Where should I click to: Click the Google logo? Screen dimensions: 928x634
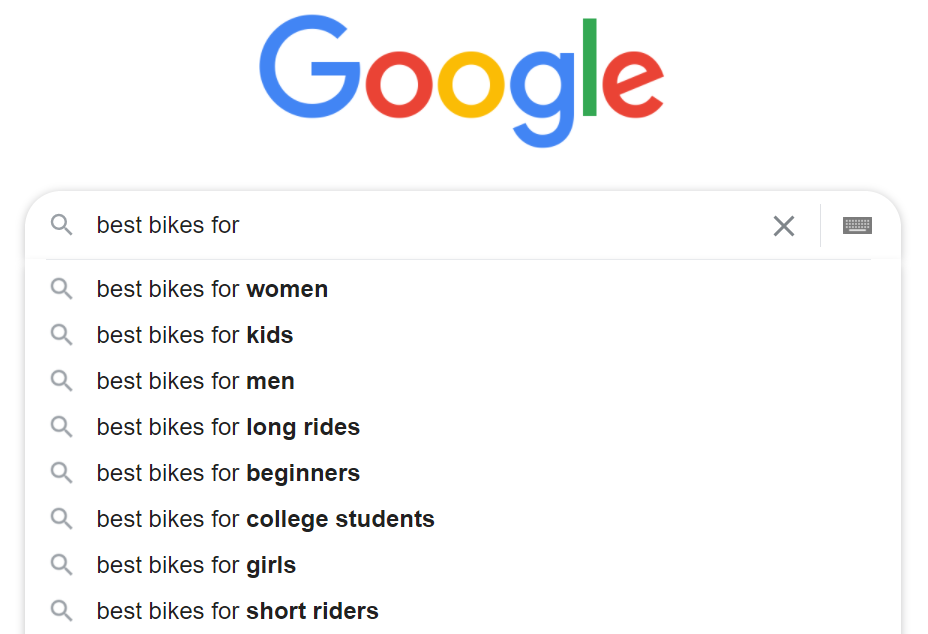coord(461,80)
